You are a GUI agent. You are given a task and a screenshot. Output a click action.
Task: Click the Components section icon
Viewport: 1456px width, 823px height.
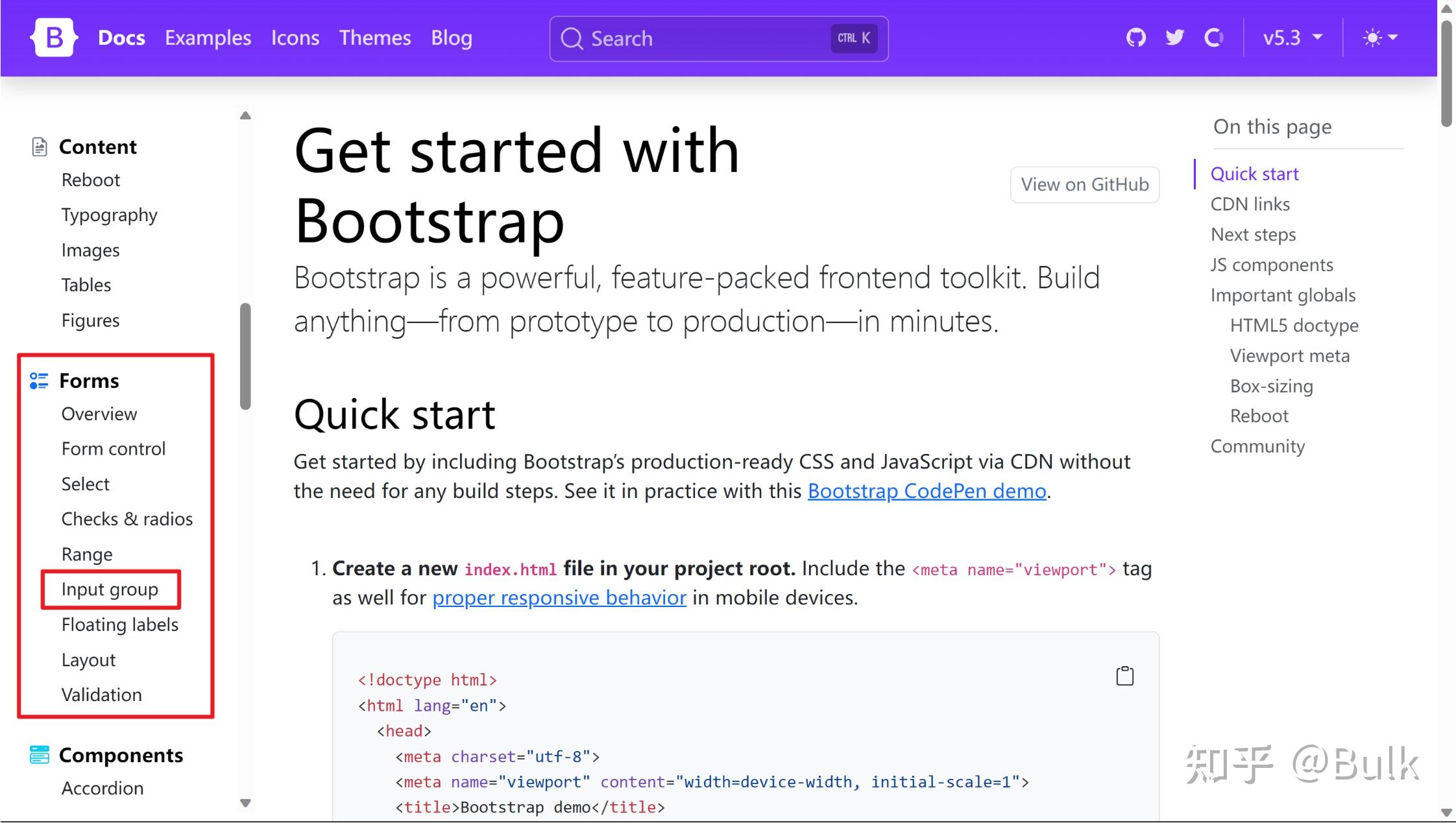pos(39,755)
